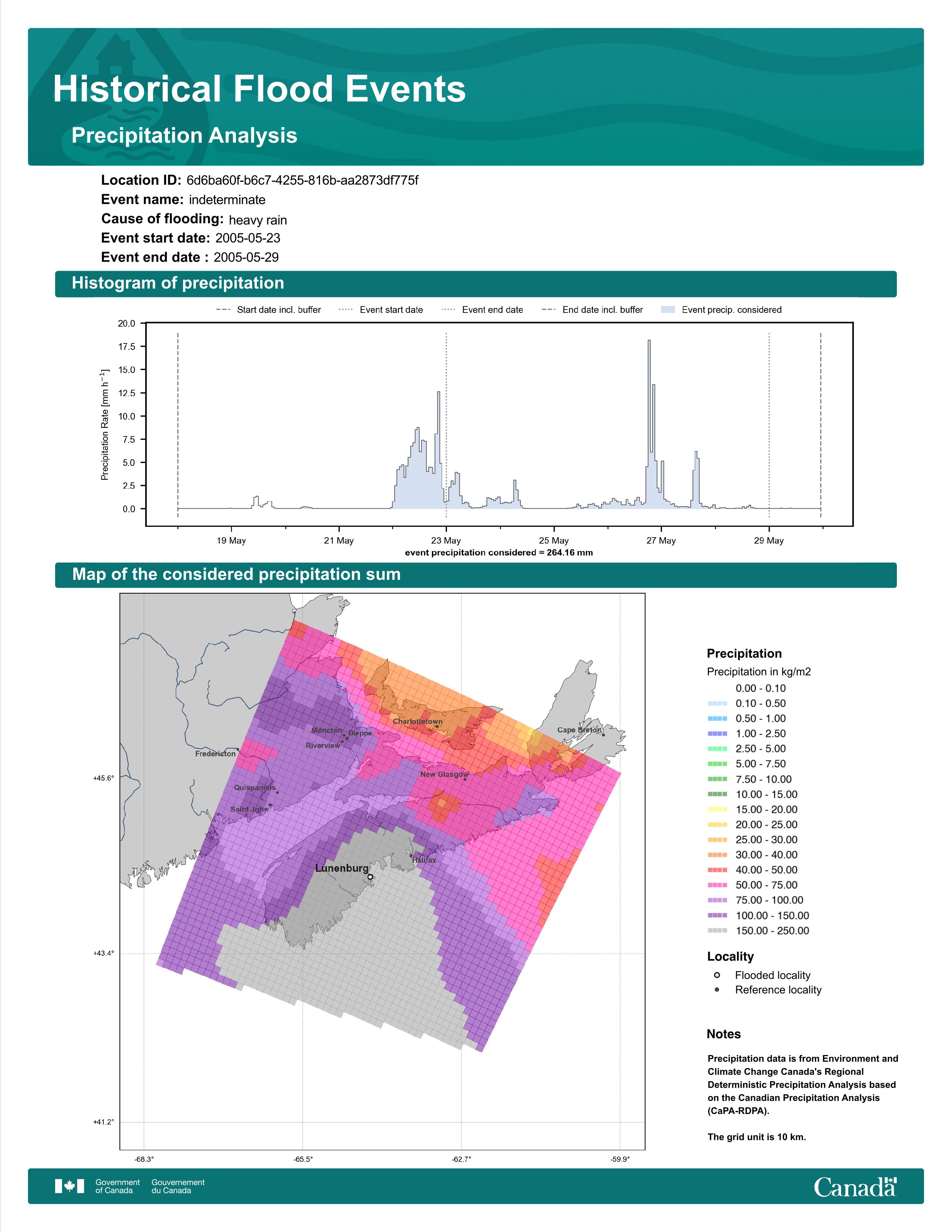Viewport: 952px width, 1232px height.
Task: Click the Canada flag logo in footer
Action: pos(69,1186)
